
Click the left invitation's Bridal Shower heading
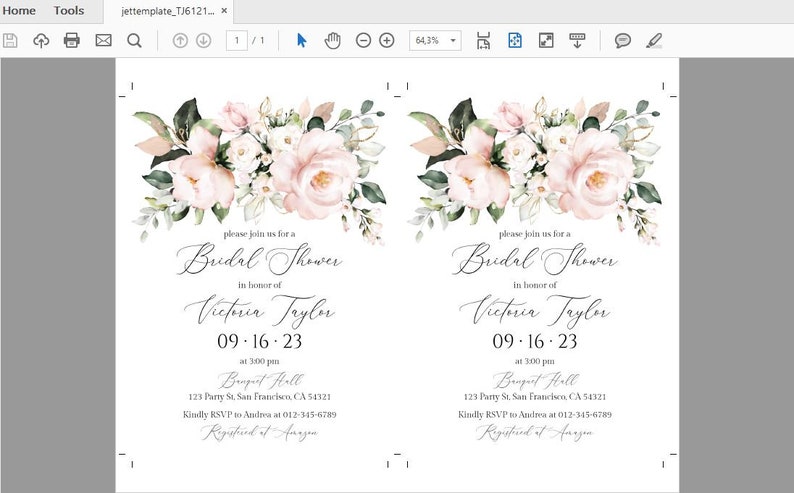pos(259,259)
